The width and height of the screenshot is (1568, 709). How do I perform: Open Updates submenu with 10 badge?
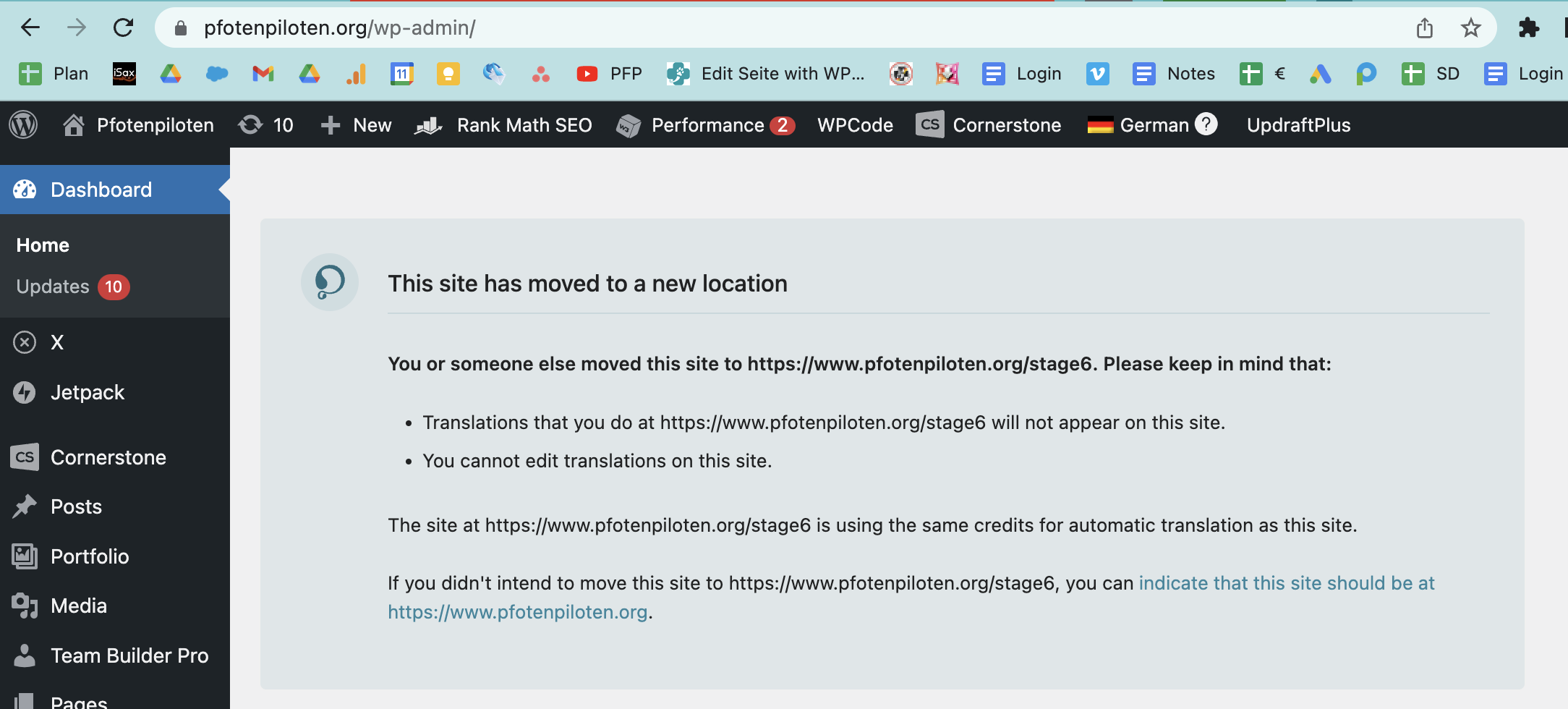pos(72,286)
